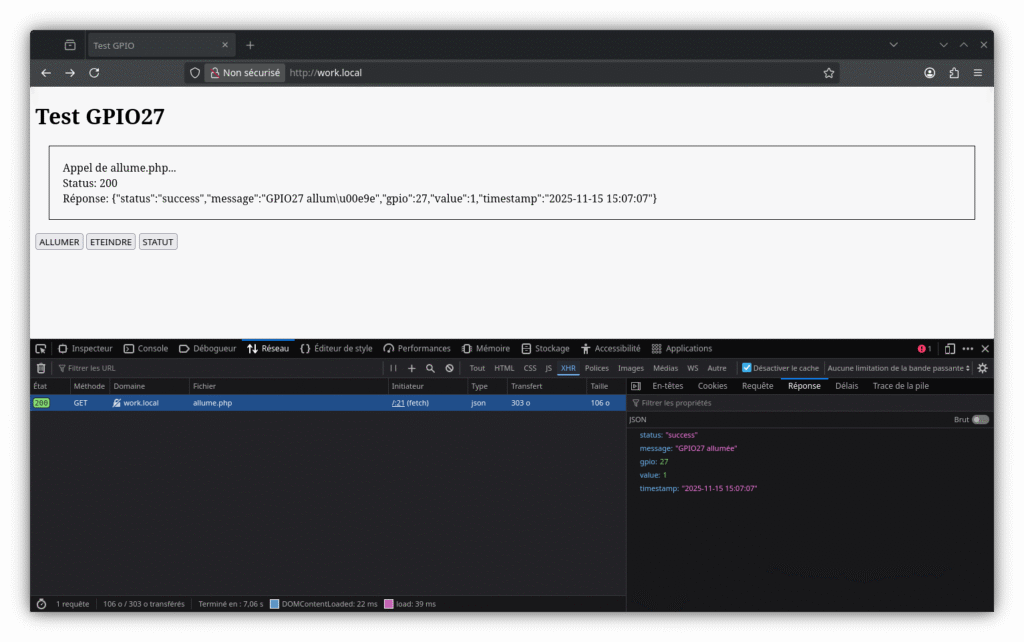The width and height of the screenshot is (1024, 642).
Task: Expand the list all tabs chevron
Action: coord(893,45)
